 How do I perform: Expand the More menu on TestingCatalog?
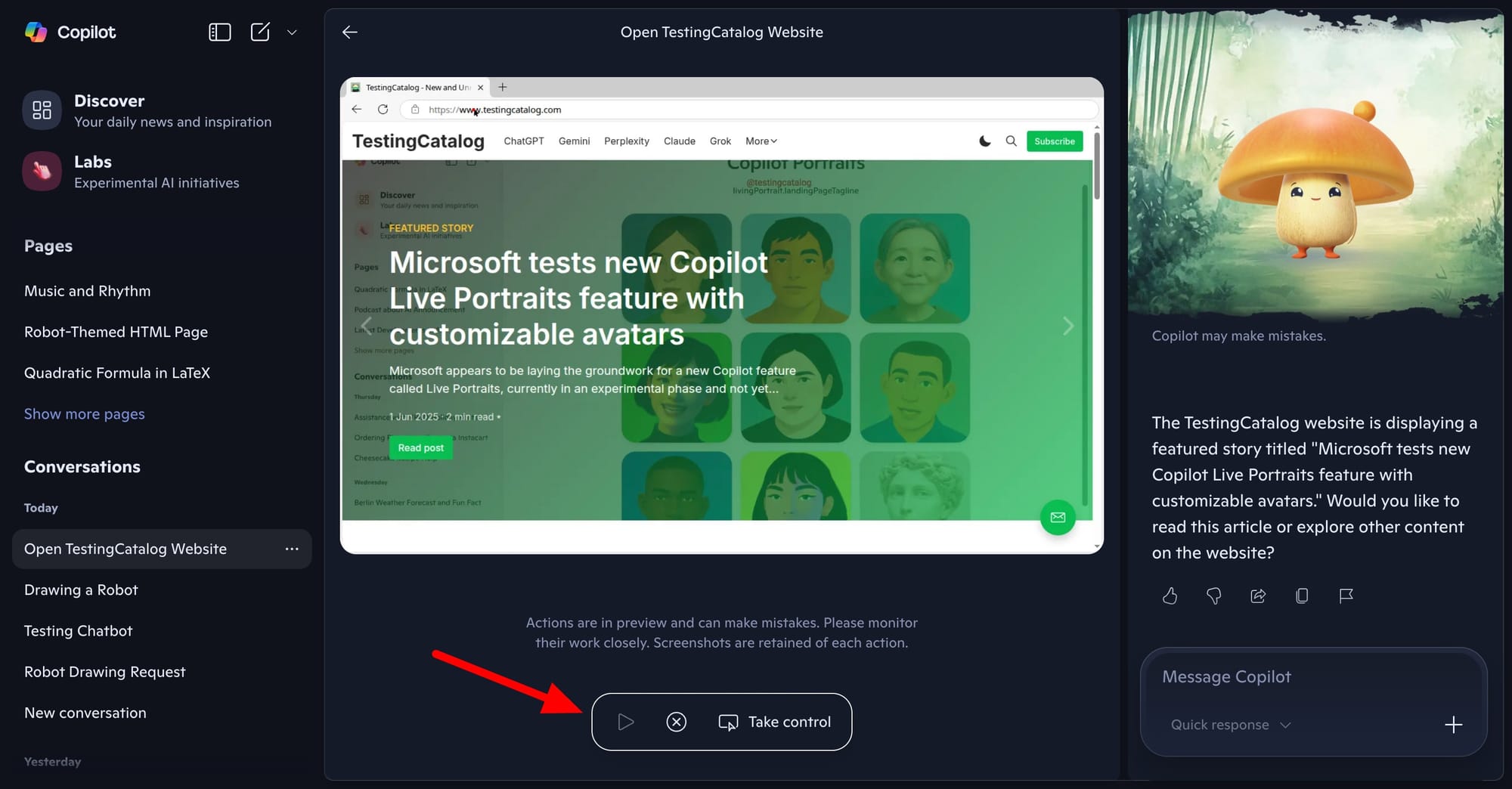[761, 141]
